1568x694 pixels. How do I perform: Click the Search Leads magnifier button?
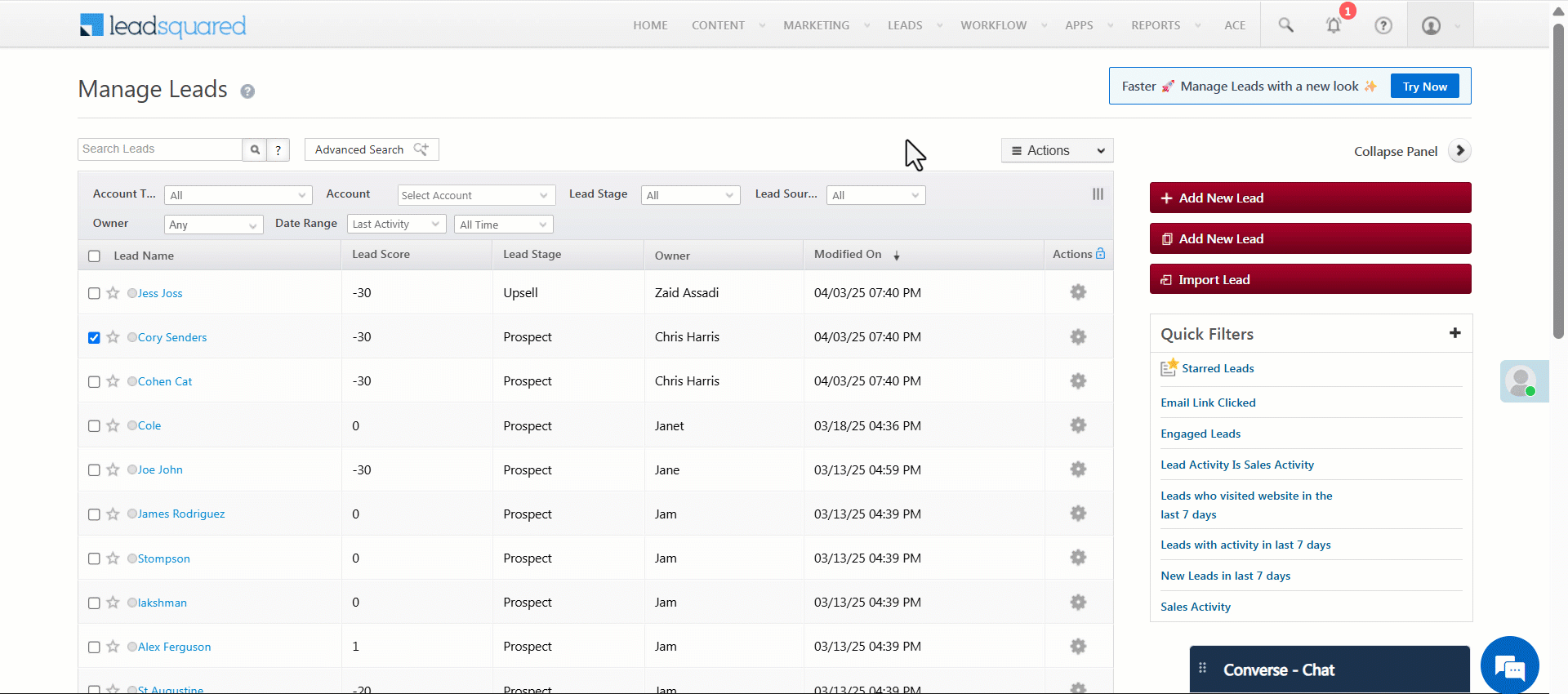point(255,149)
